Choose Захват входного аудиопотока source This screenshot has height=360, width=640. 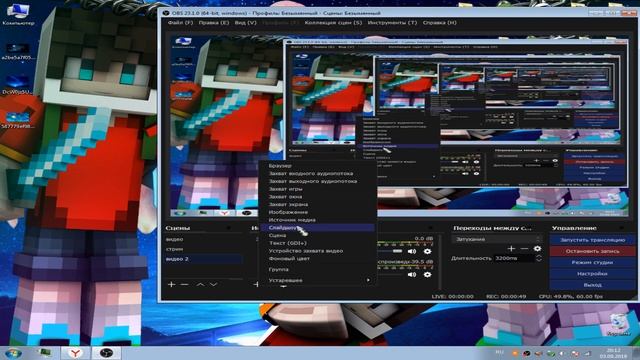pyautogui.click(x=317, y=173)
